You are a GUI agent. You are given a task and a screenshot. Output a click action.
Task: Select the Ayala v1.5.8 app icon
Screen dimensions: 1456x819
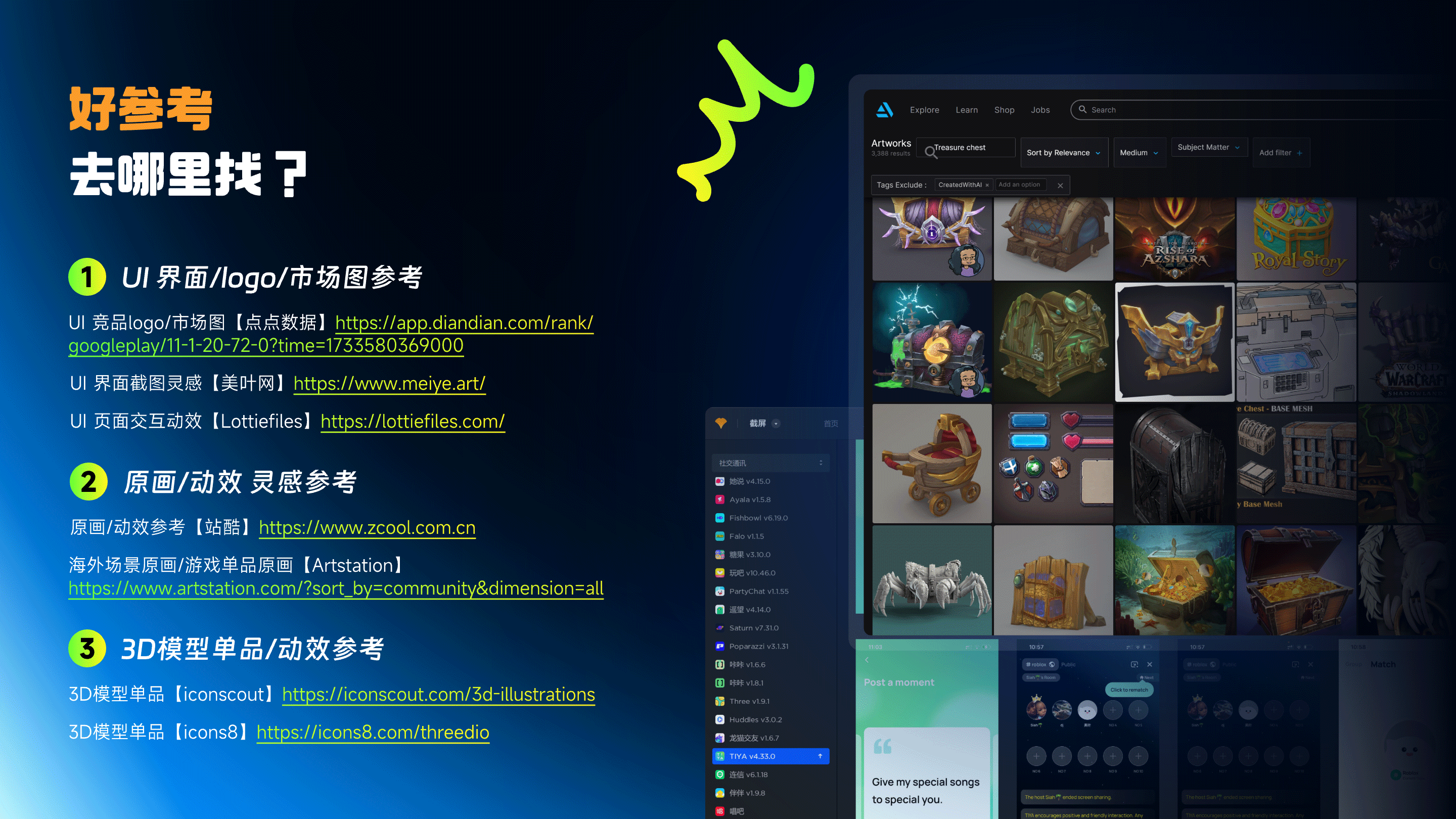click(719, 499)
